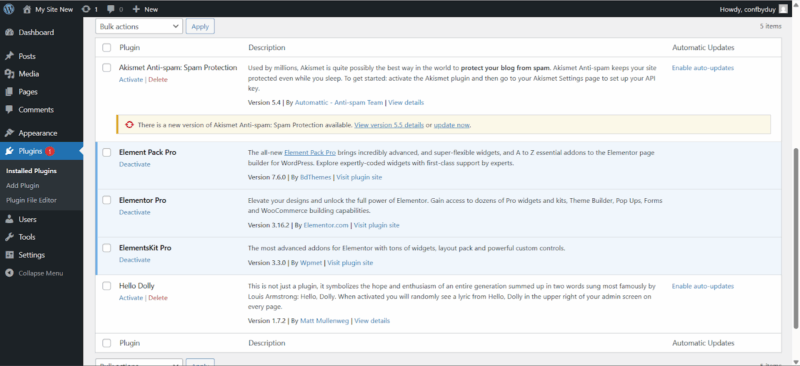
Task: Click the WordPress logo icon
Action: 9,9
